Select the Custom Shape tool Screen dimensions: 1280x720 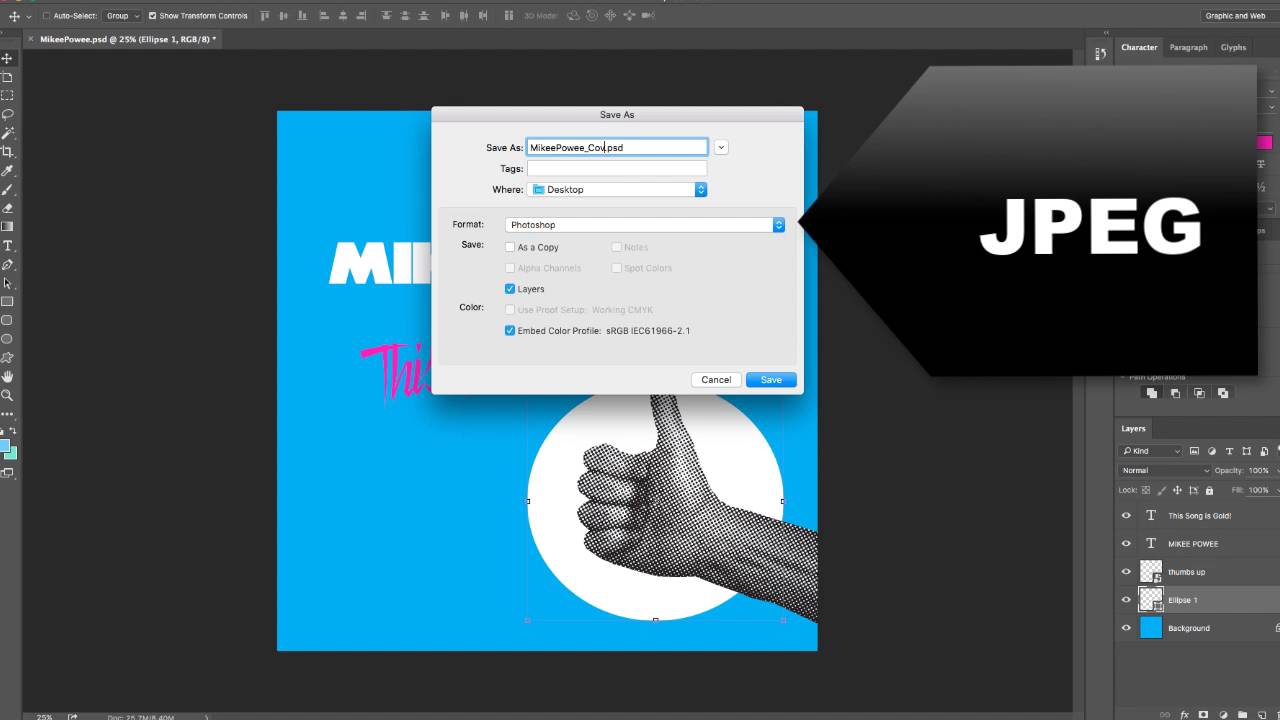pyautogui.click(x=7, y=358)
